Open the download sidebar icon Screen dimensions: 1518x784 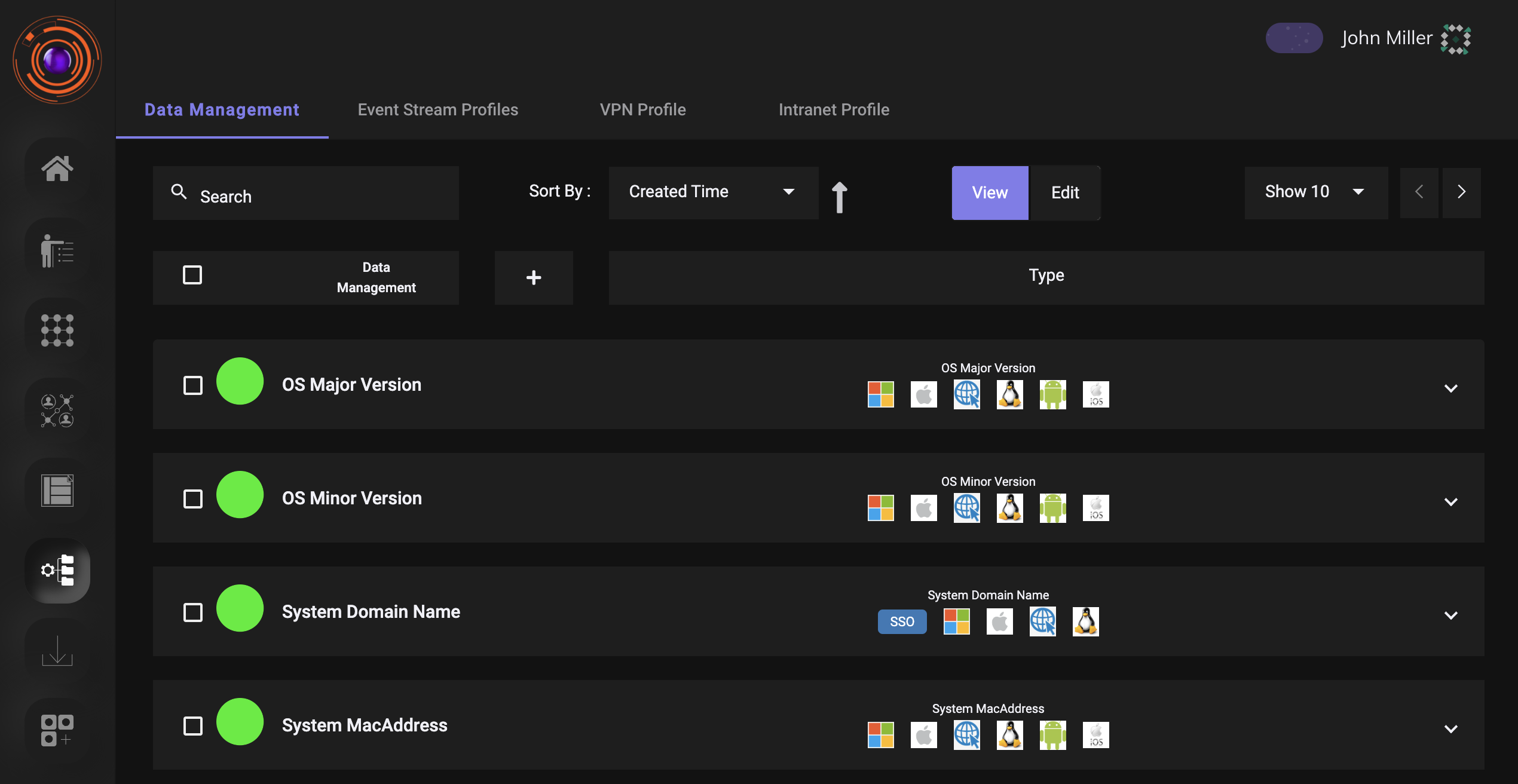click(57, 651)
